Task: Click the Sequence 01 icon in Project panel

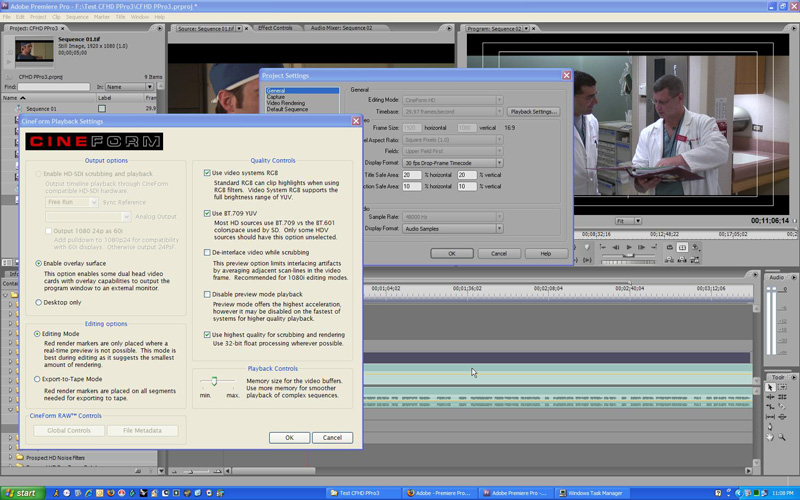Action: 20,108
